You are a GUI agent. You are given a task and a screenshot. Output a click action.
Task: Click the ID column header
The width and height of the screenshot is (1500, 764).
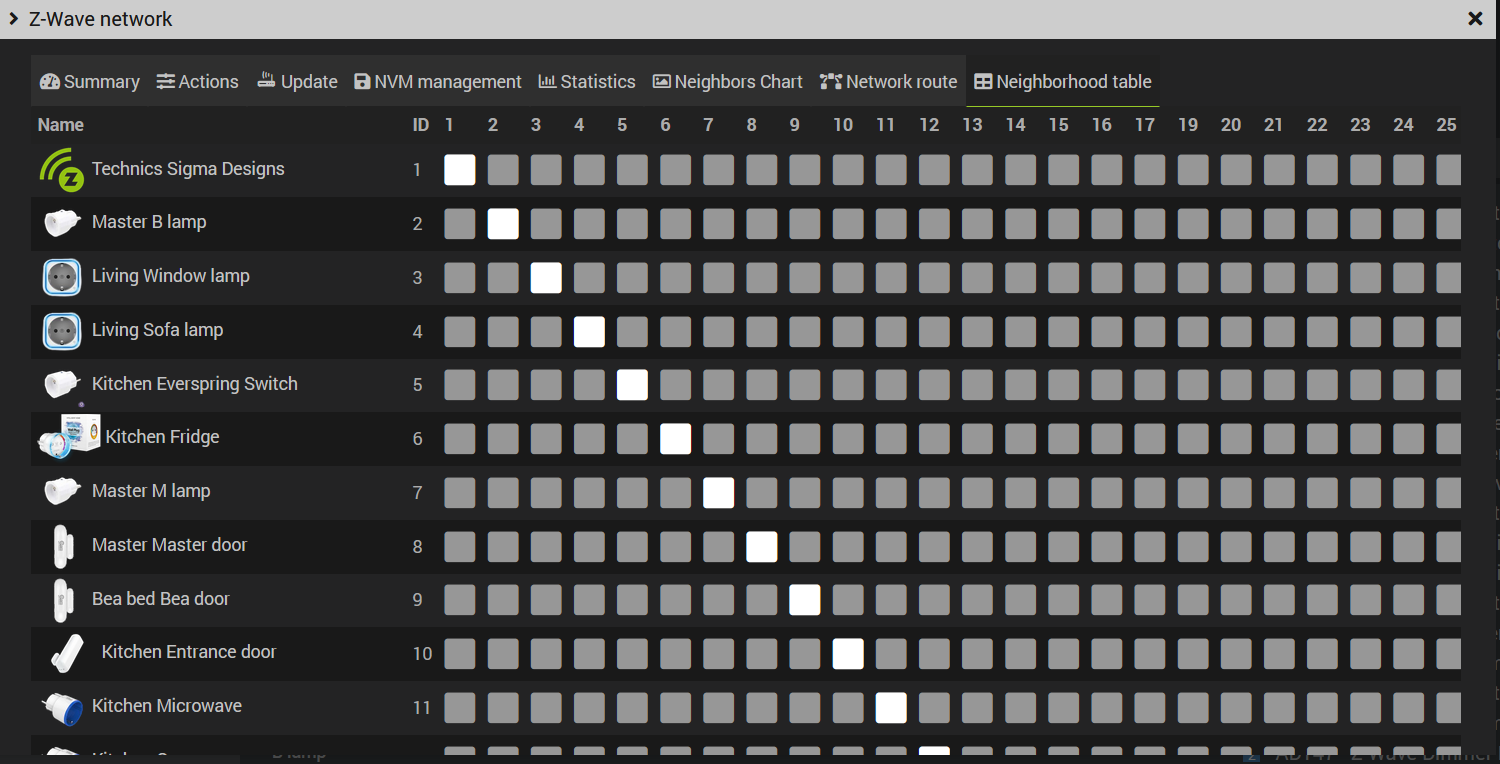point(421,125)
